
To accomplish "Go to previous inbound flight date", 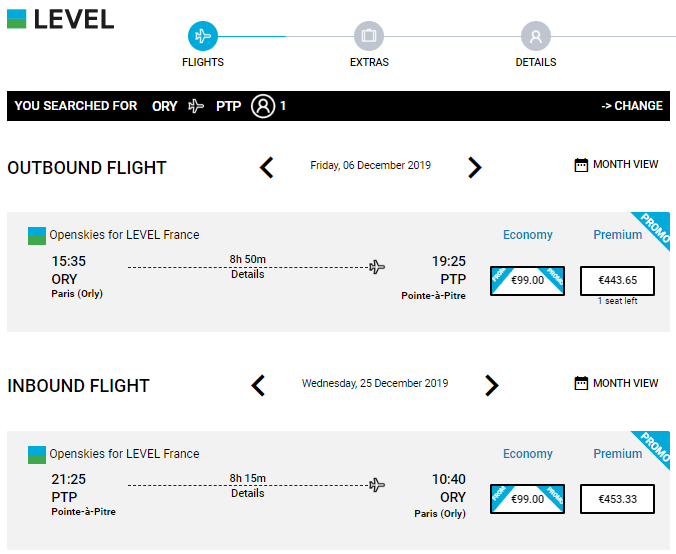I will (258, 385).
